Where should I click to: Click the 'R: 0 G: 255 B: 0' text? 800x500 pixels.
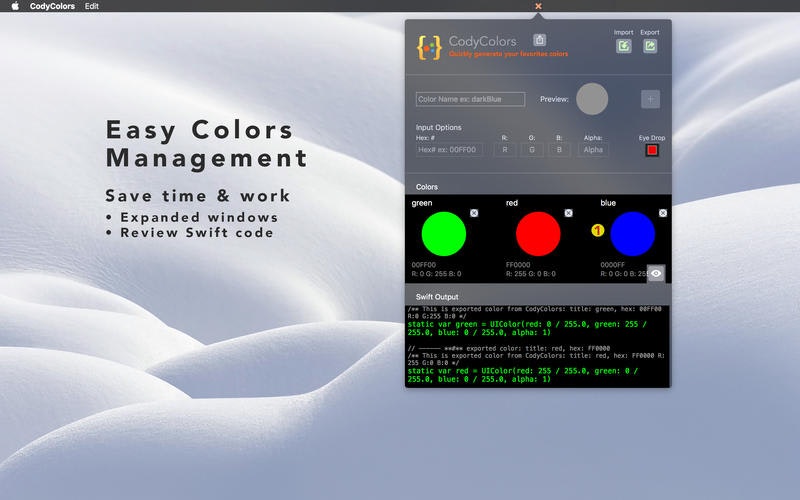436,273
